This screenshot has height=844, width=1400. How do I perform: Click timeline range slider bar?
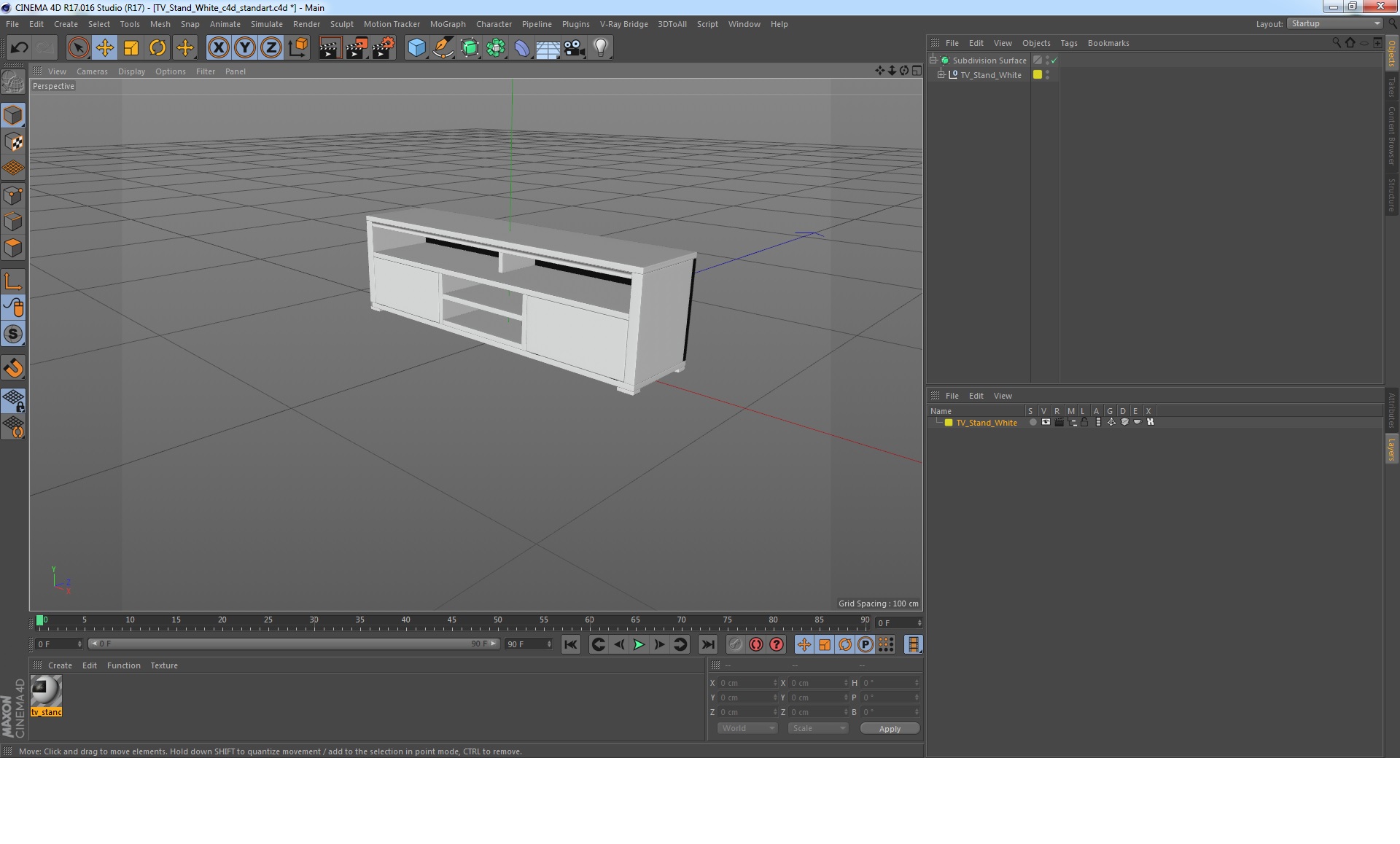click(x=294, y=644)
